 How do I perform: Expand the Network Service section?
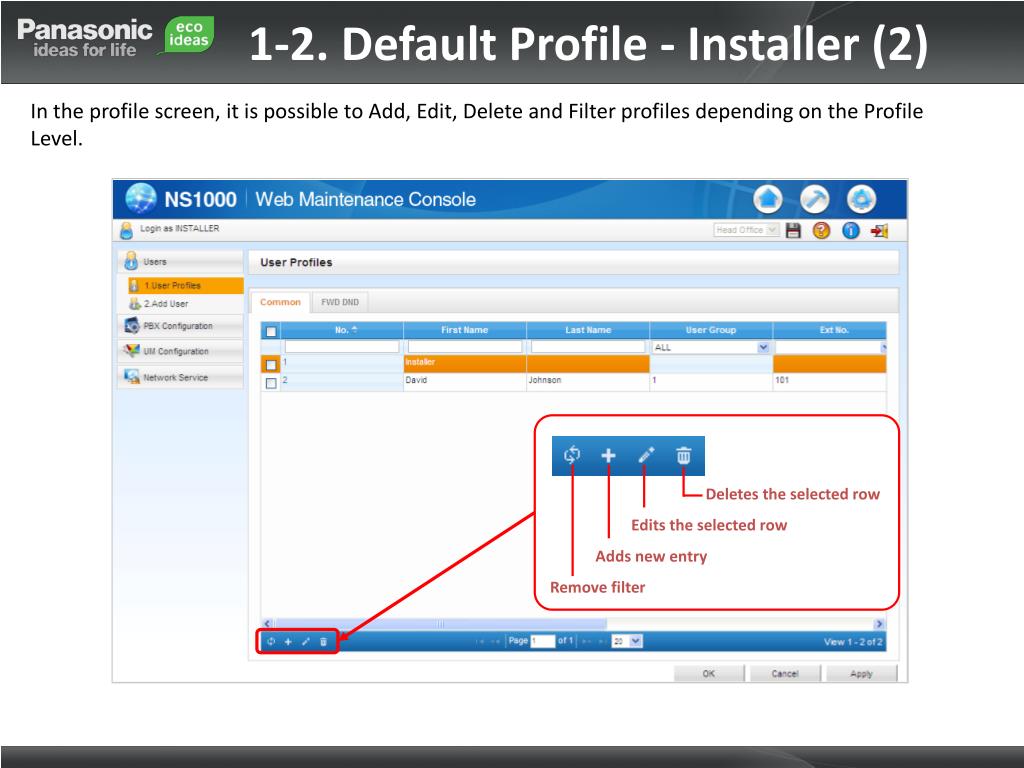(x=181, y=377)
